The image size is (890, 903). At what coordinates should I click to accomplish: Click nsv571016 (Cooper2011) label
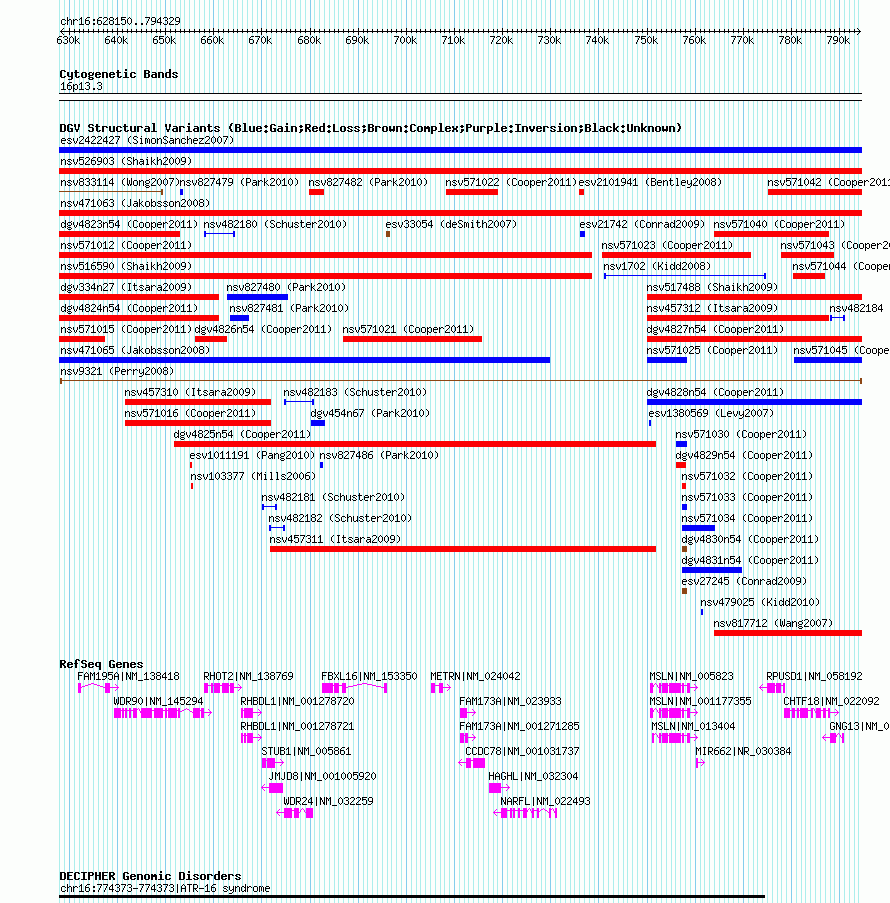point(190,413)
